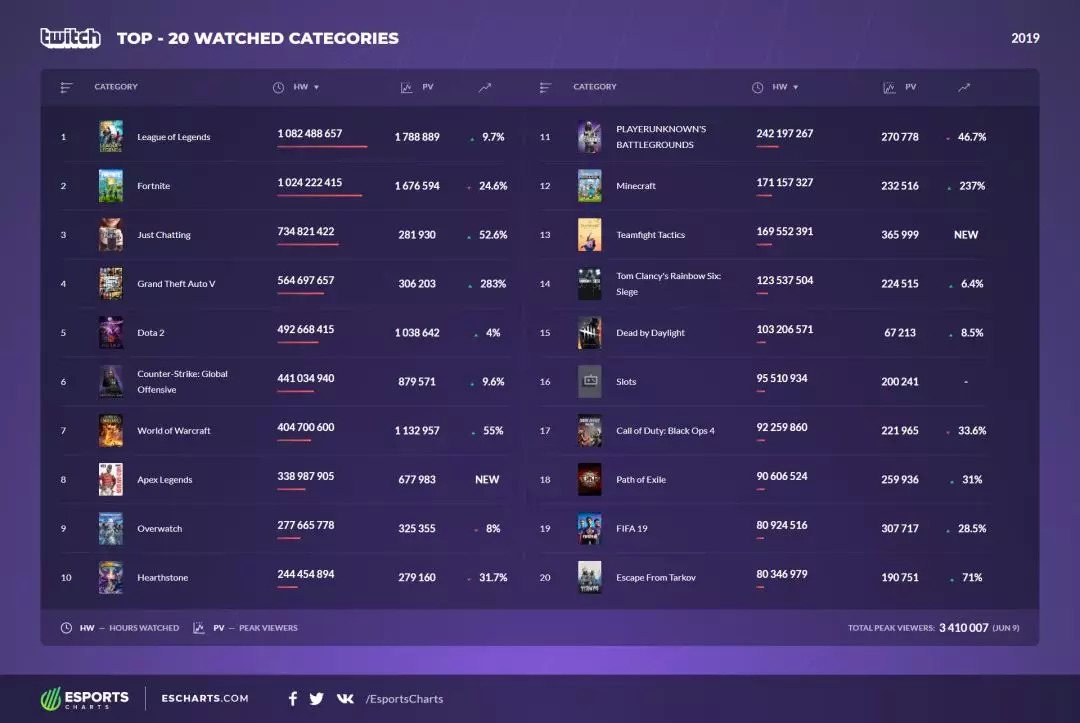Screen dimensions: 1080x723
Task: Click League of Legends hours 1 082 488 657
Action: pyautogui.click(x=310, y=134)
